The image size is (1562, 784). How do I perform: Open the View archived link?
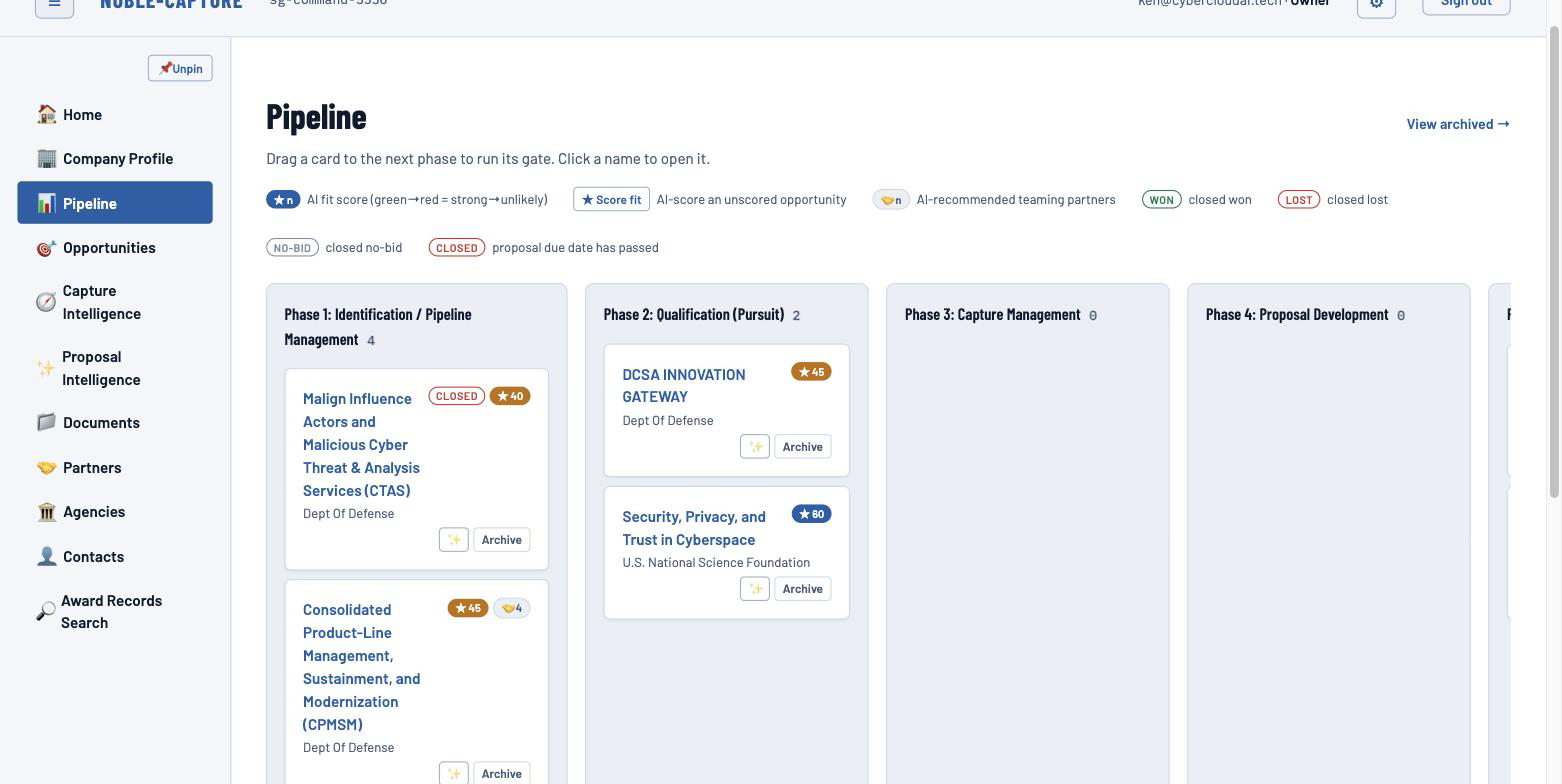pos(1458,124)
